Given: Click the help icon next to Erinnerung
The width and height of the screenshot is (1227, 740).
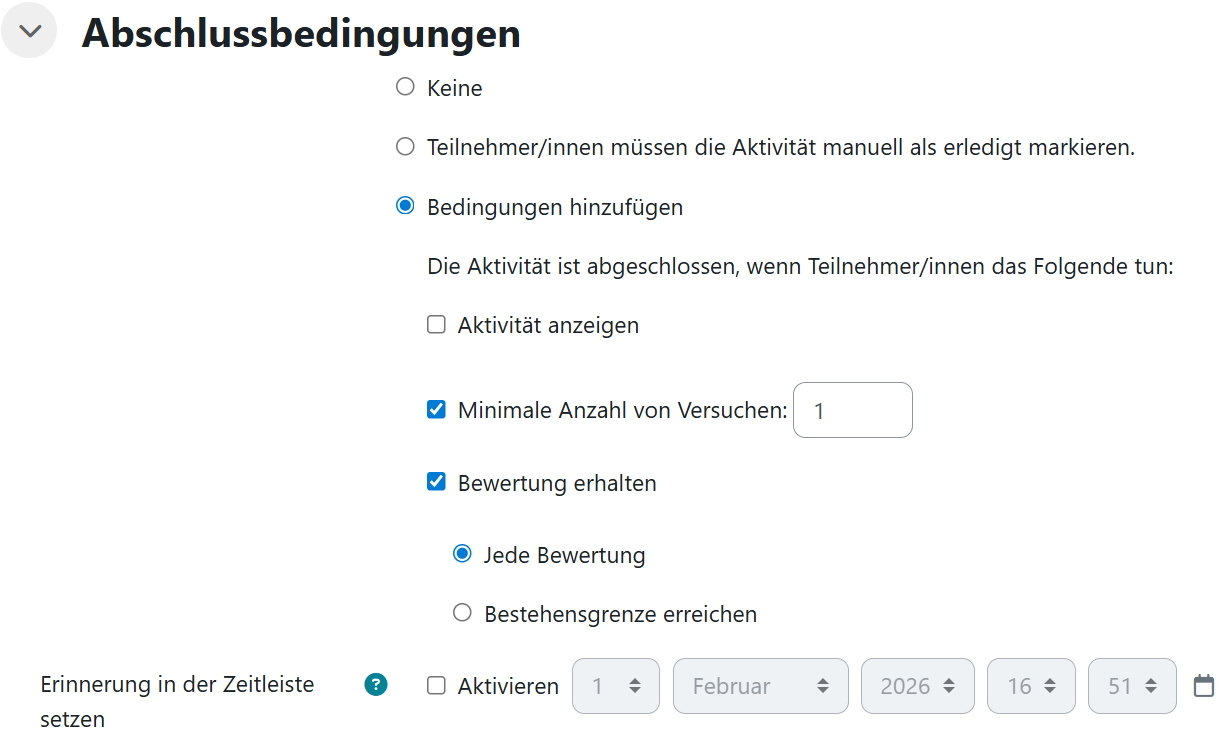Looking at the screenshot, I should coord(375,685).
